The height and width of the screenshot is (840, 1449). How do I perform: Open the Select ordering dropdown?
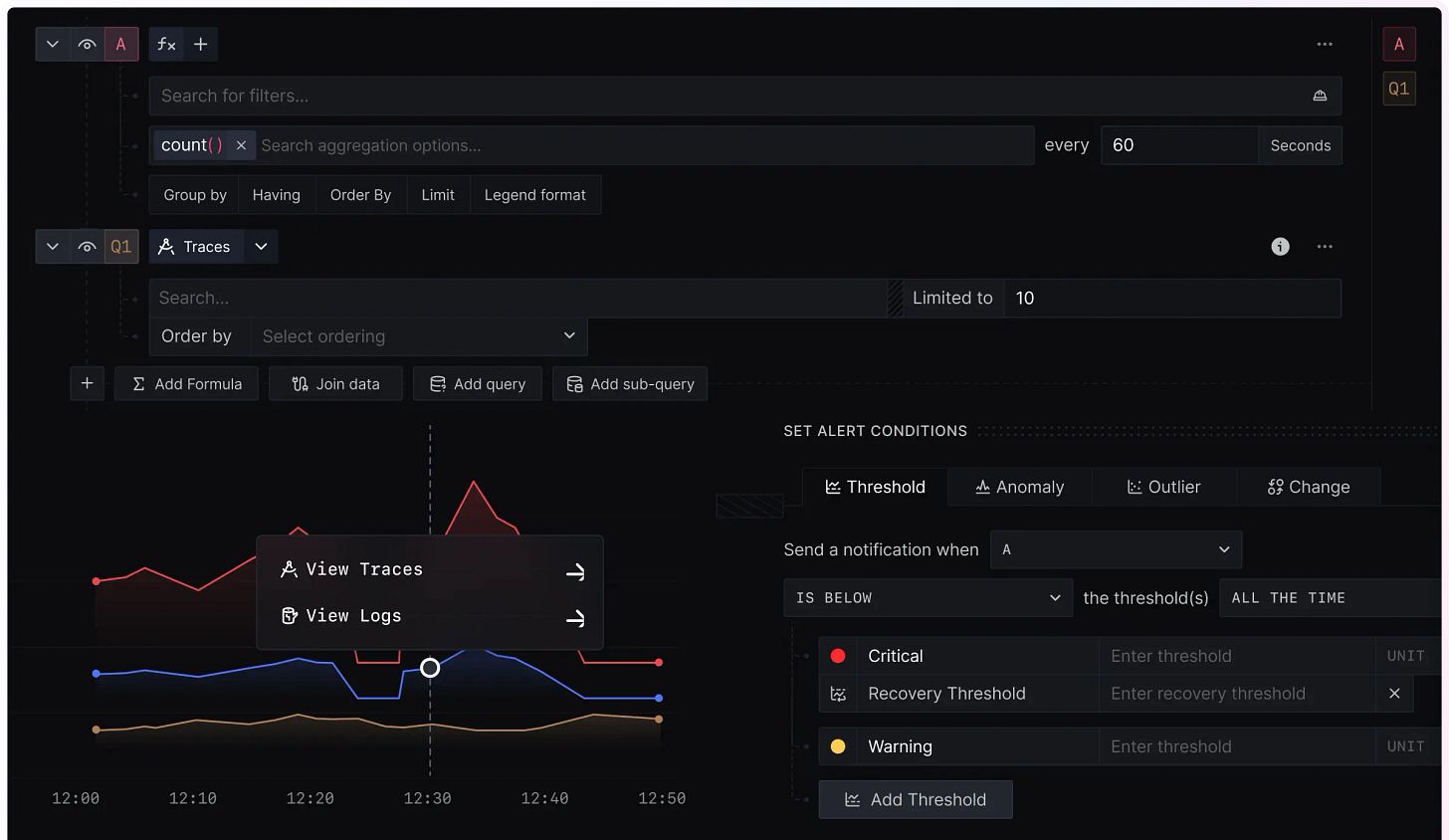(419, 336)
